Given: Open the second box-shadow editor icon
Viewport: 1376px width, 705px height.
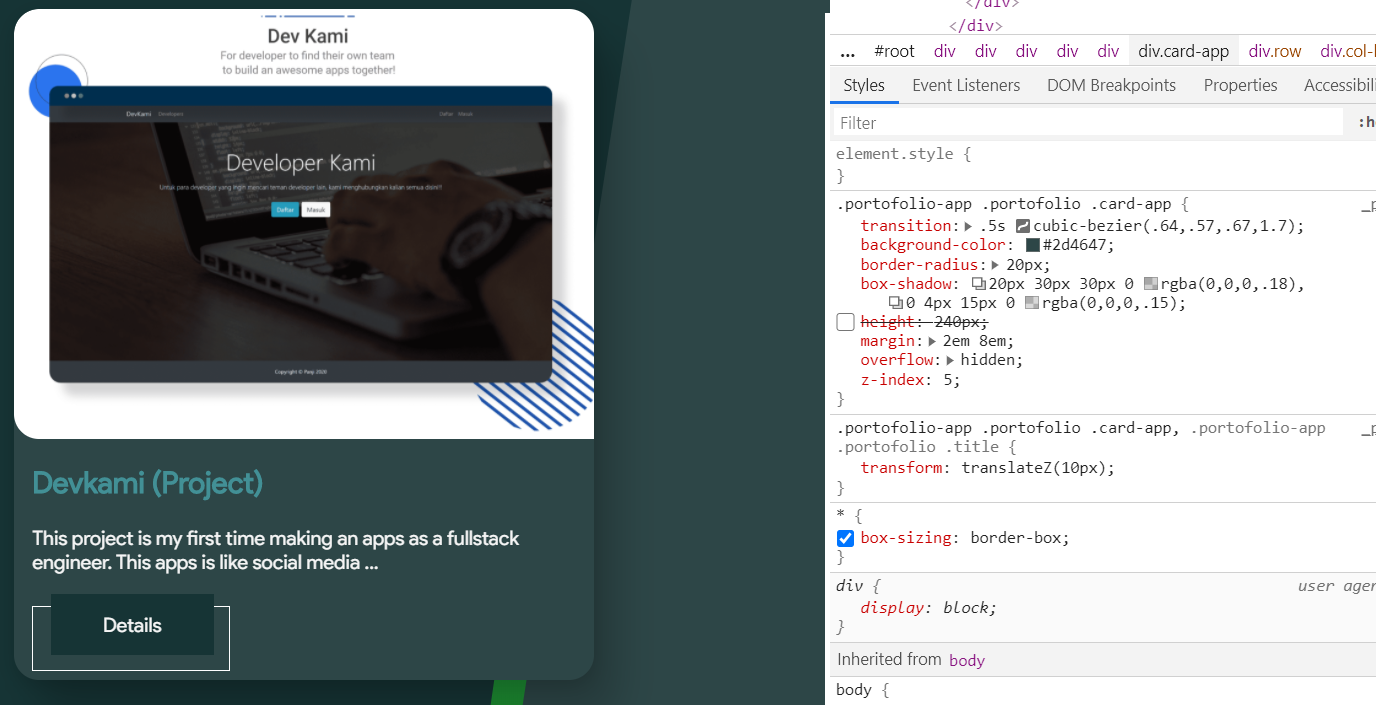Looking at the screenshot, I should (x=896, y=304).
